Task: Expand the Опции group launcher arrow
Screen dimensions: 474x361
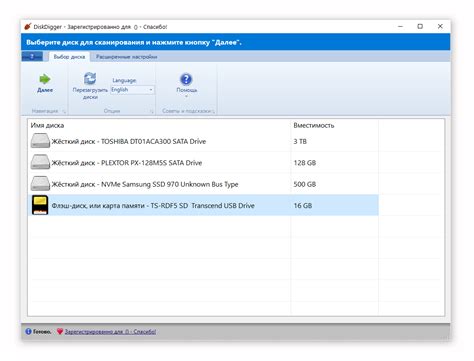Action: [x=151, y=111]
